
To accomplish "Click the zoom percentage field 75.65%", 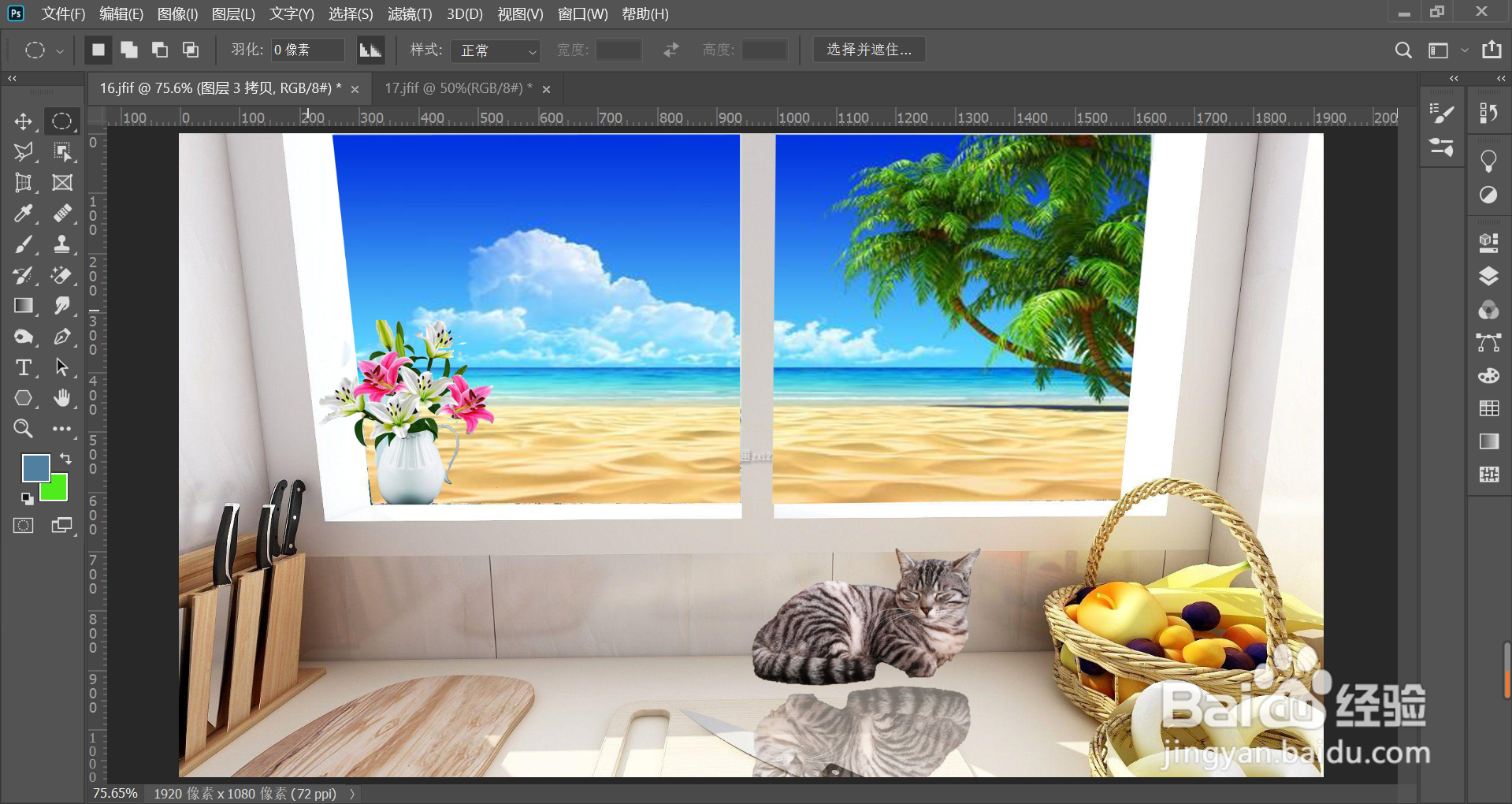I will coord(115,793).
